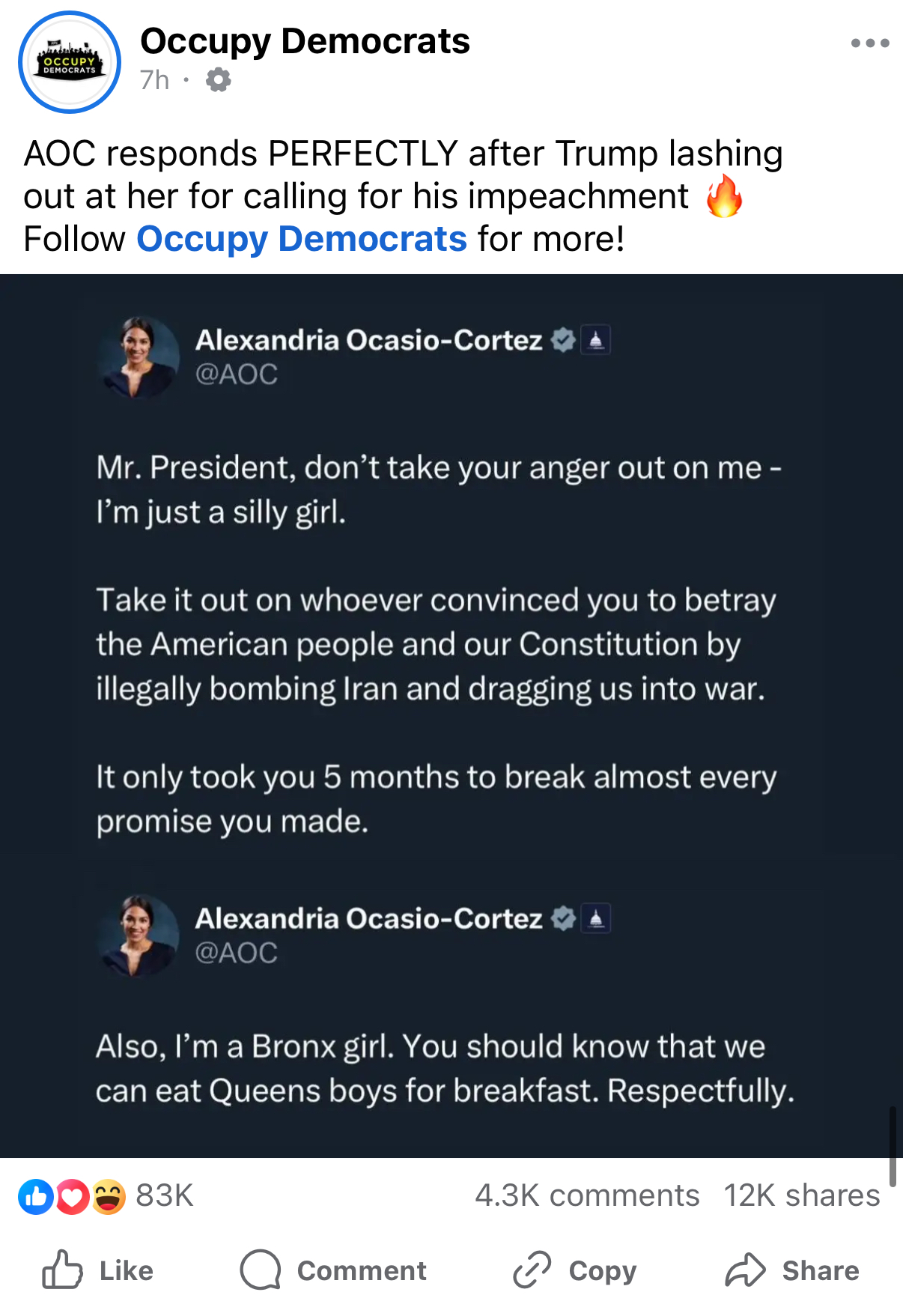Copy the post link with Copy button
Viewport: 903px width, 1316px height.
point(574,1270)
